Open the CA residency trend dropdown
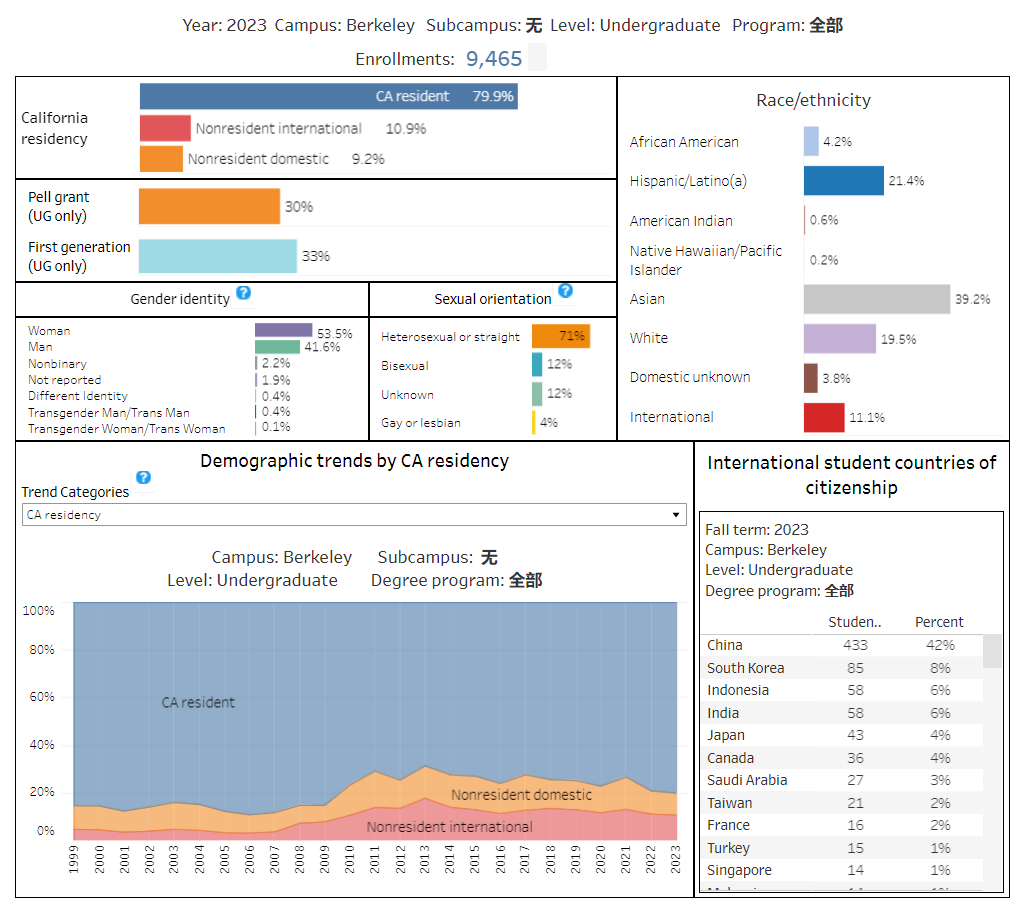The image size is (1020, 904). coord(354,514)
